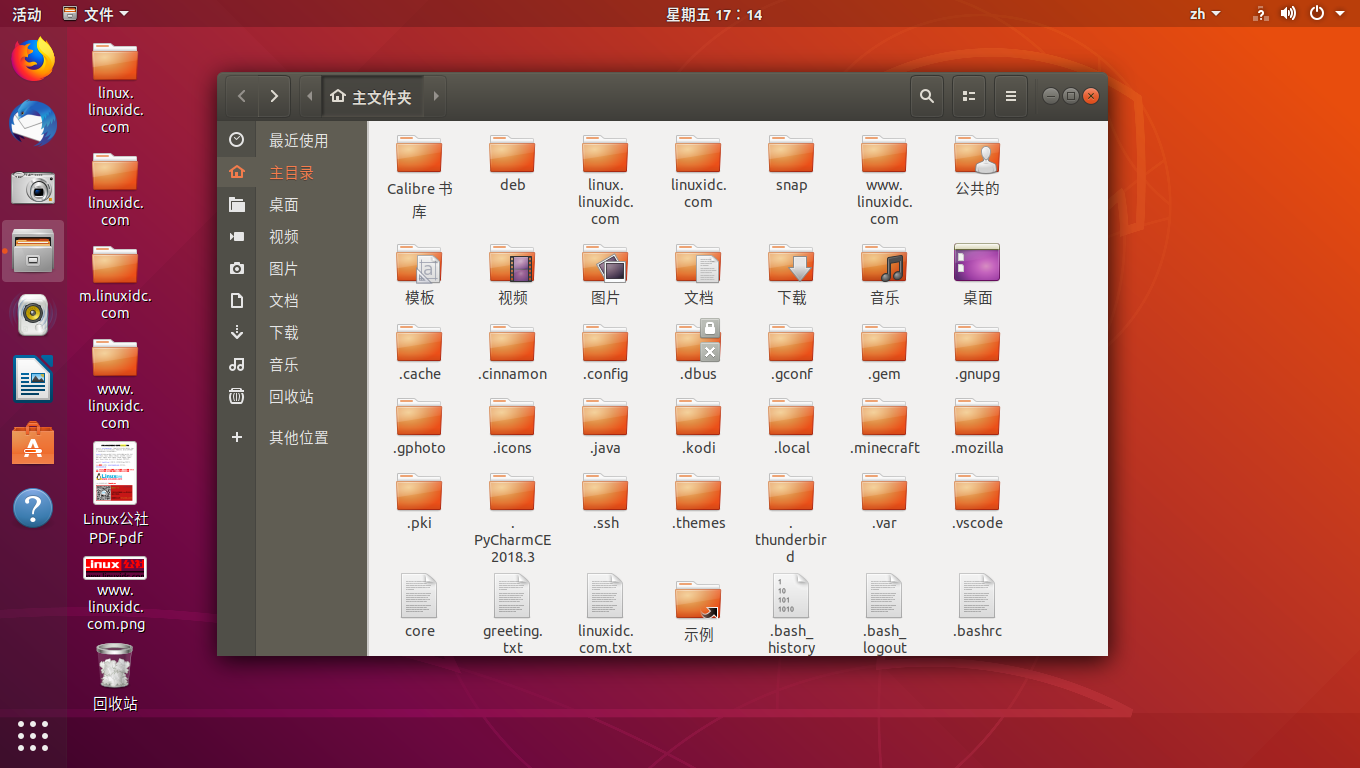Toggle list view in file manager
The image size is (1360, 768).
coord(968,96)
